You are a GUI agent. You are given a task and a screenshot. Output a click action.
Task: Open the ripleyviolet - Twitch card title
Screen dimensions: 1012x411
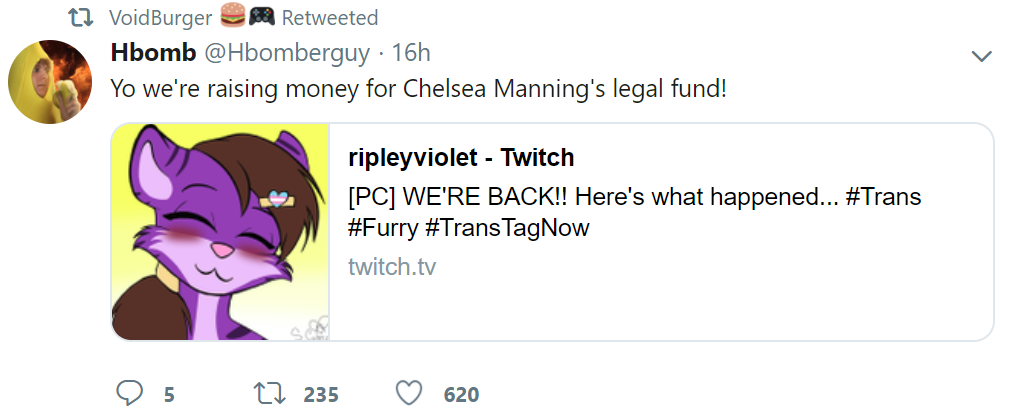(x=461, y=157)
